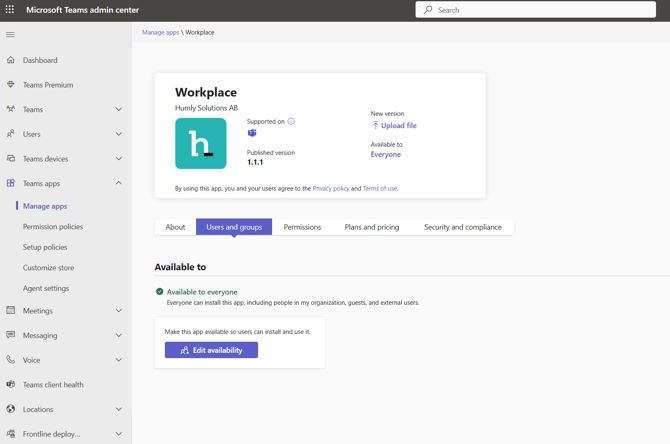Click the Teams Premium diamond icon

click(x=11, y=85)
